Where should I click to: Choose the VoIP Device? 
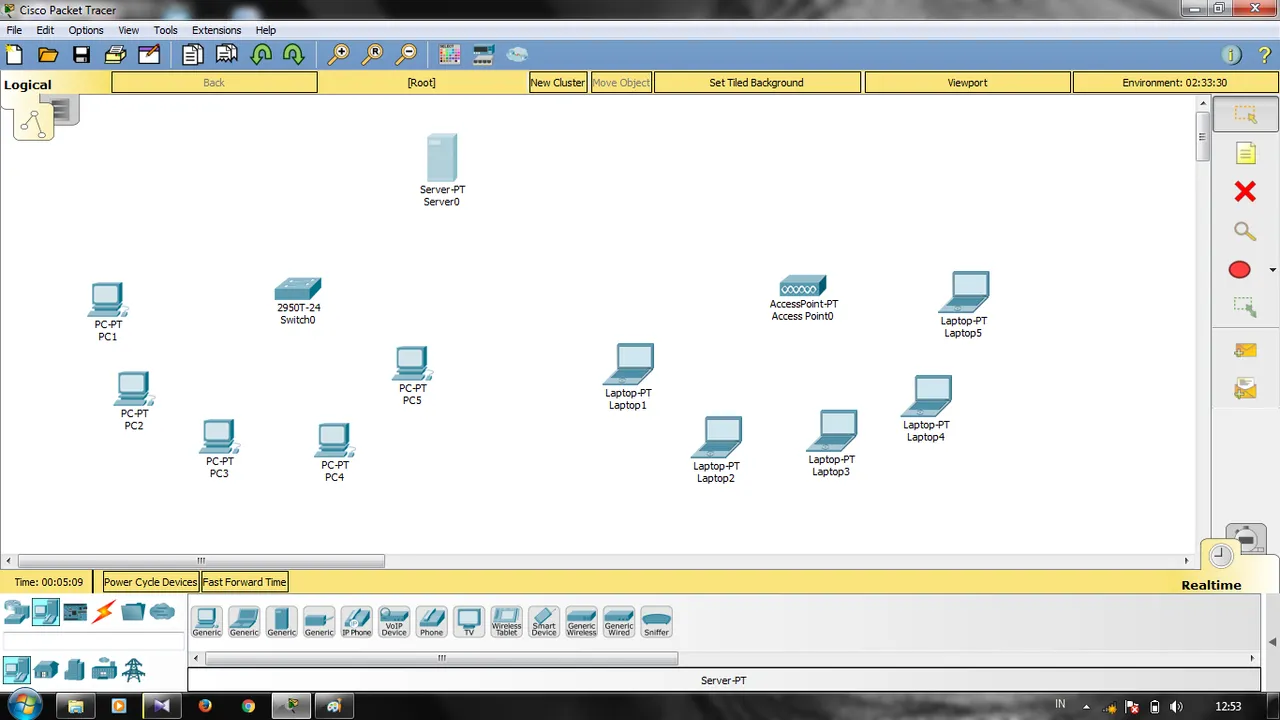[x=394, y=621]
